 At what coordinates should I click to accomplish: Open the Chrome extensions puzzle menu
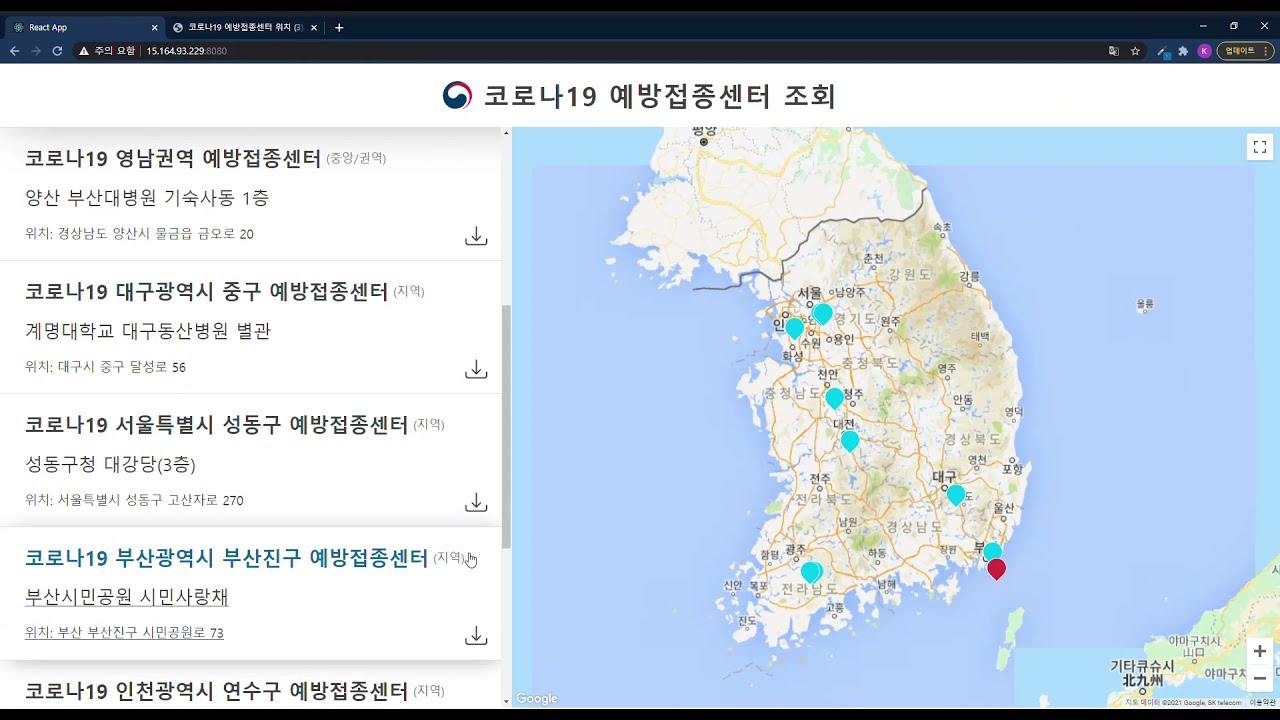(1183, 51)
